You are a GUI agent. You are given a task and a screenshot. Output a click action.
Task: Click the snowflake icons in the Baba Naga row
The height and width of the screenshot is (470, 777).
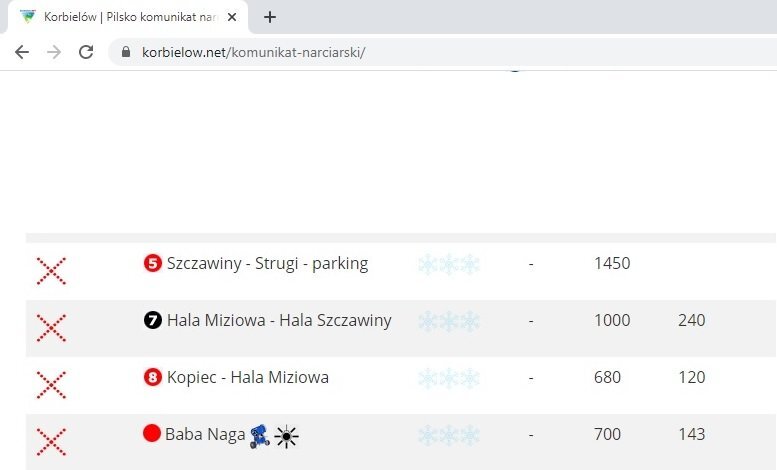[x=449, y=435]
